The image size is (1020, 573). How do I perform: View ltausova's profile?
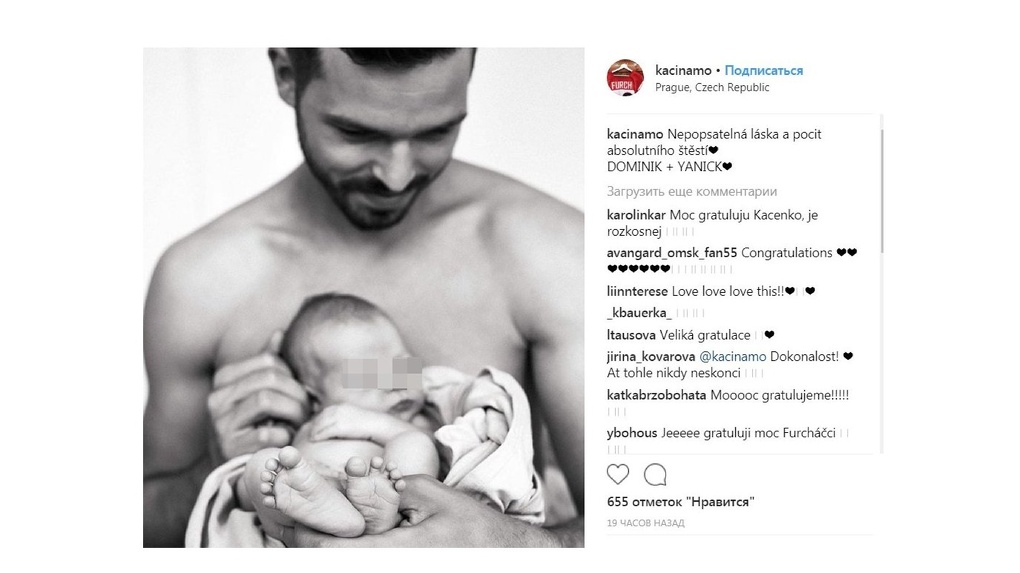631,335
